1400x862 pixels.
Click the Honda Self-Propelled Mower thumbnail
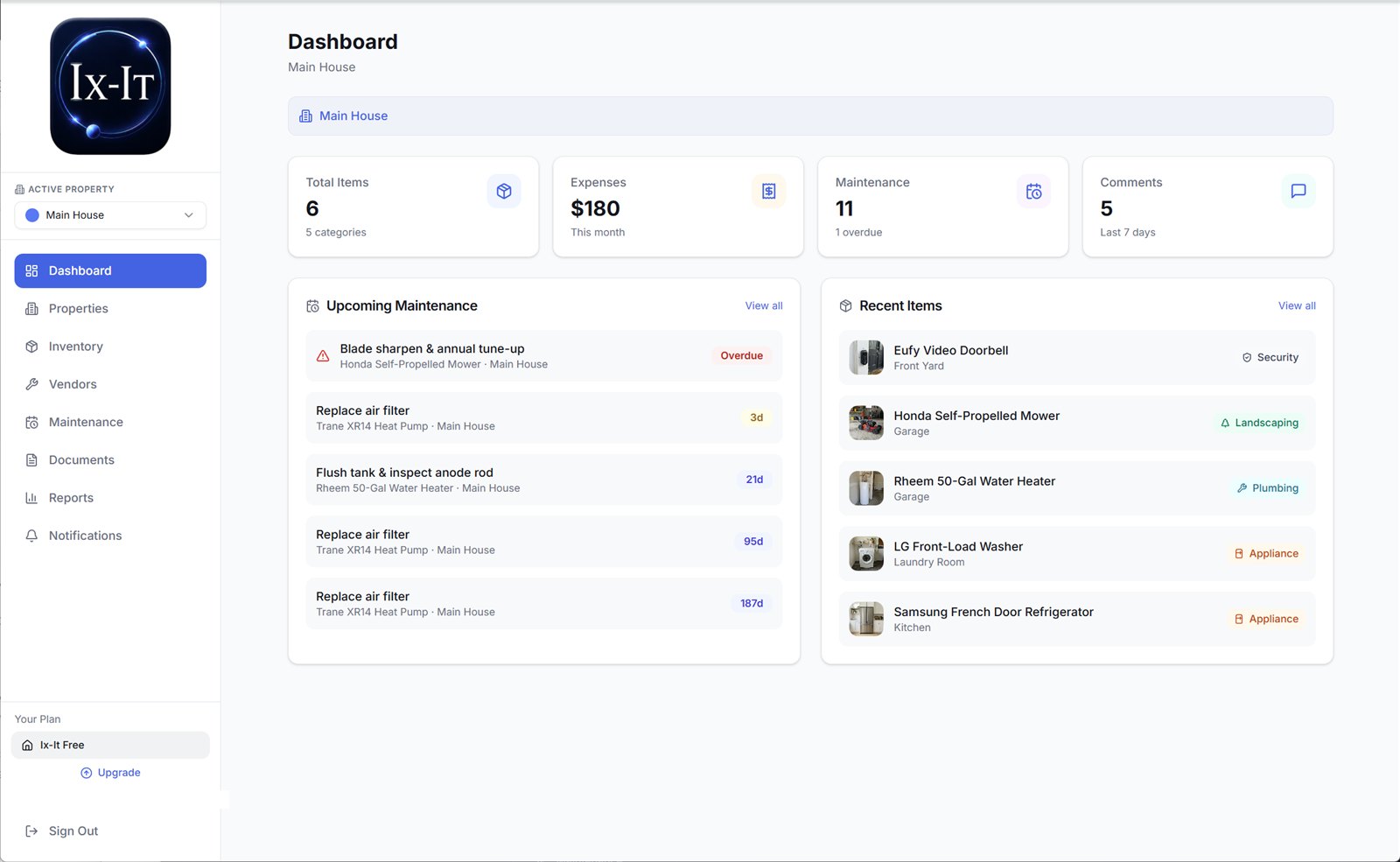[x=866, y=423]
